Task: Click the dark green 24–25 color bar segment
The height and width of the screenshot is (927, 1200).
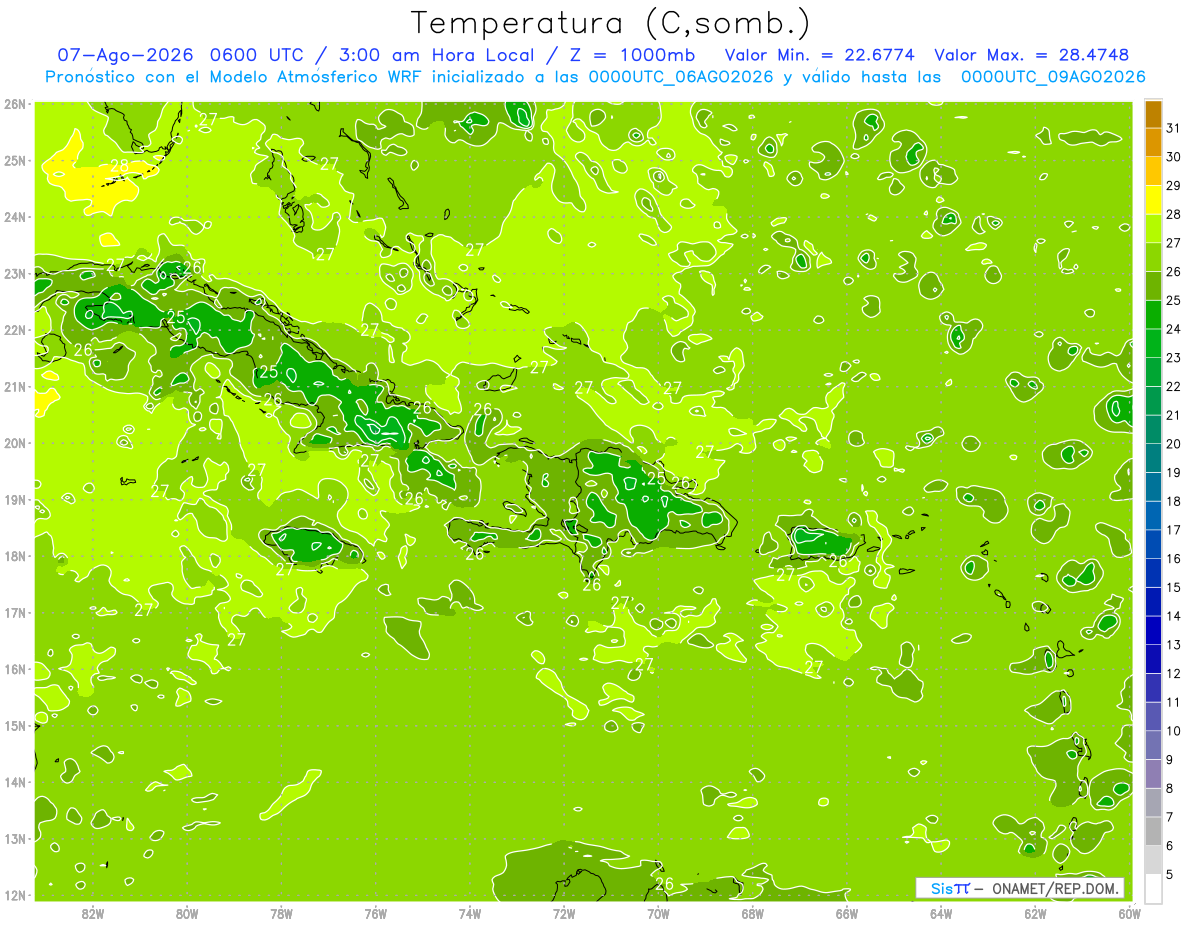Action: click(x=1153, y=314)
